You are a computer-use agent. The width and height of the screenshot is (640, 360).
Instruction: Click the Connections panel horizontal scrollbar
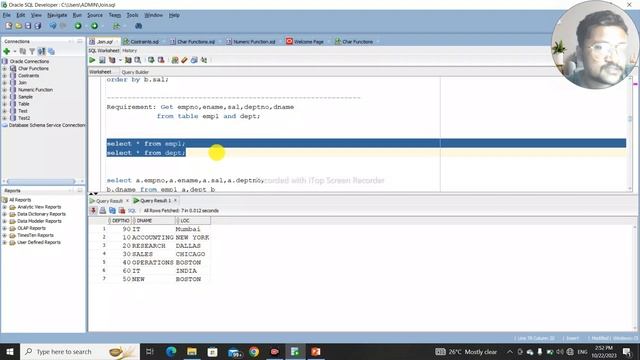41,181
